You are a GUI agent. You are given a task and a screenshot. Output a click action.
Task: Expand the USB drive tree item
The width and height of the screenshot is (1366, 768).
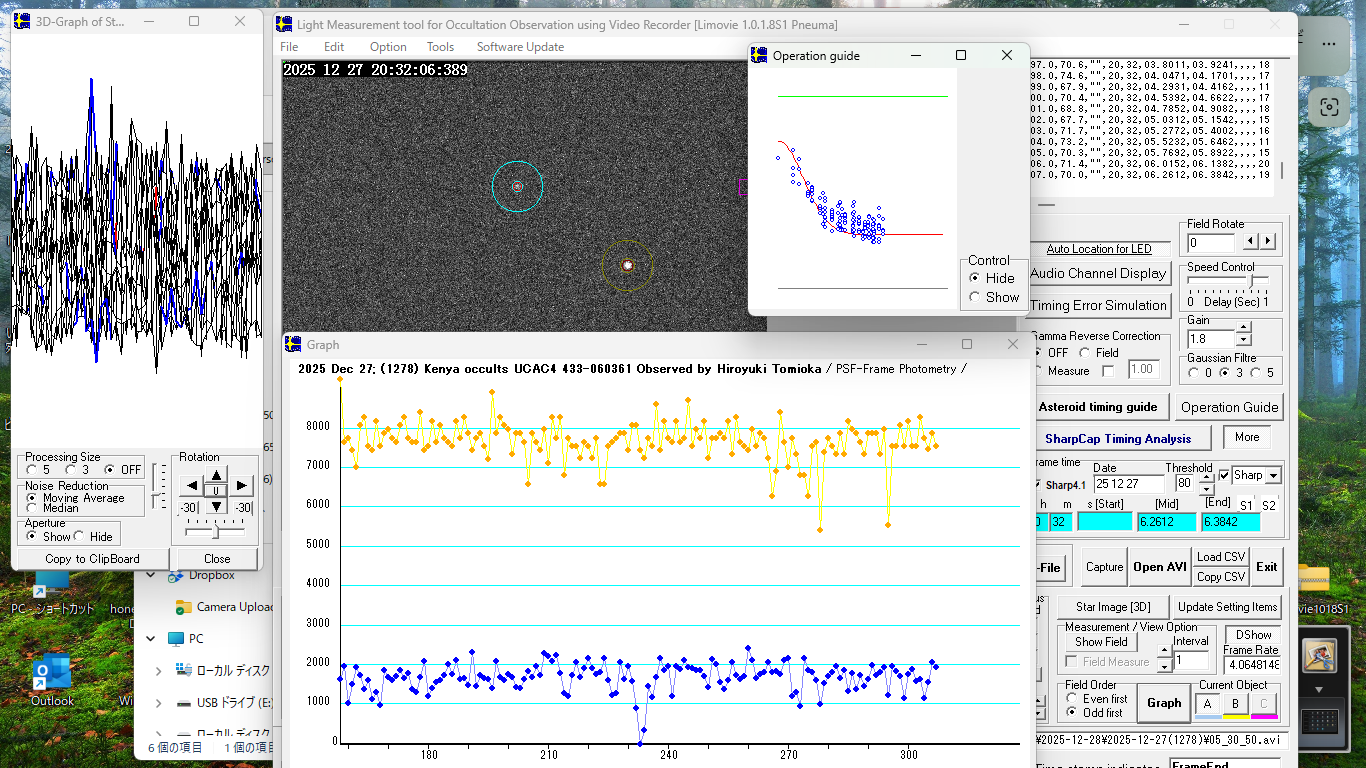click(x=158, y=703)
